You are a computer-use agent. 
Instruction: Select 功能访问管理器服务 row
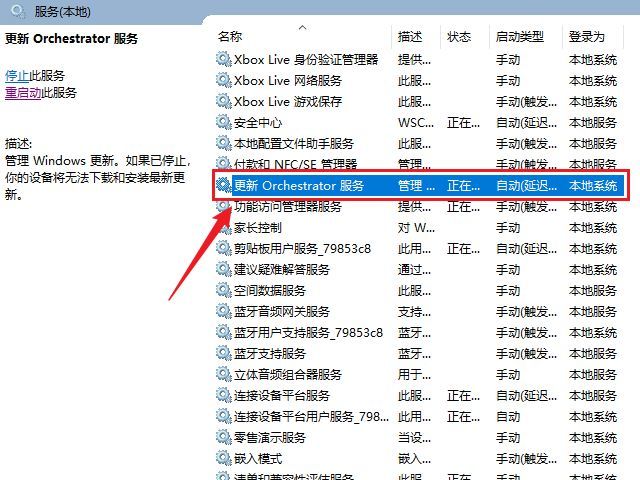(x=288, y=207)
